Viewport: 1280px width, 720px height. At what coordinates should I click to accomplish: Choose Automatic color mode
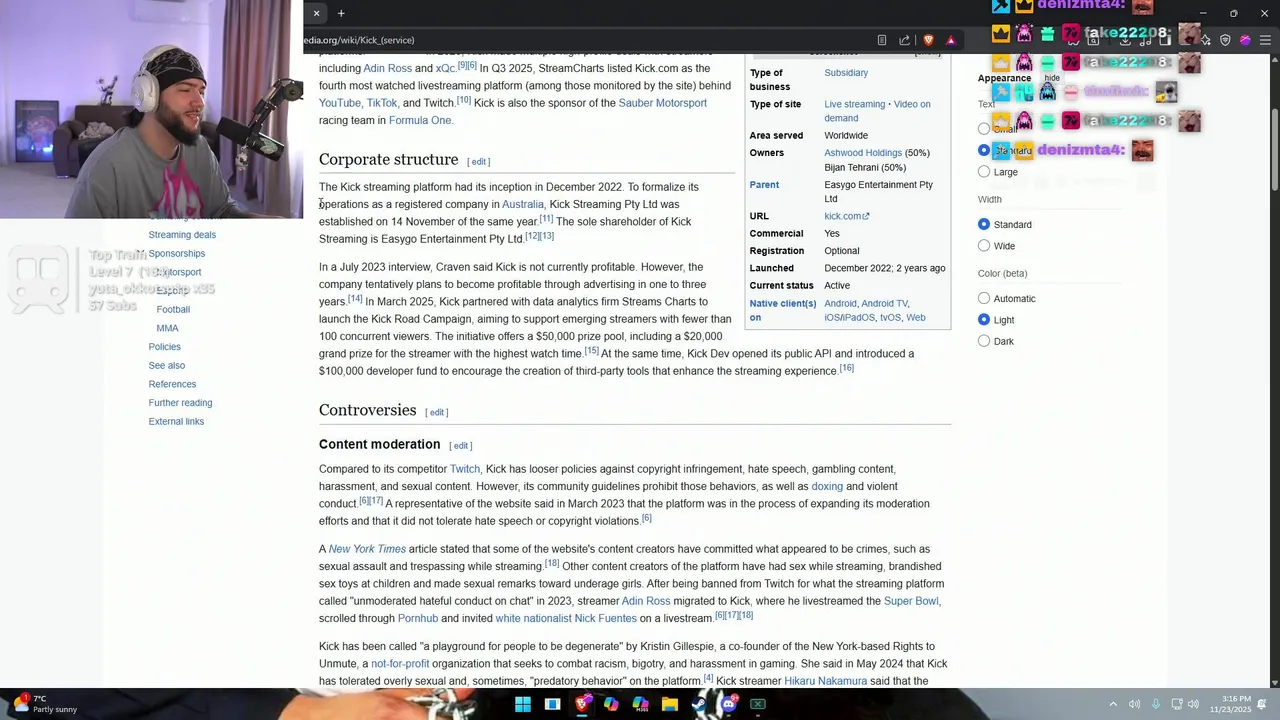[x=984, y=298]
